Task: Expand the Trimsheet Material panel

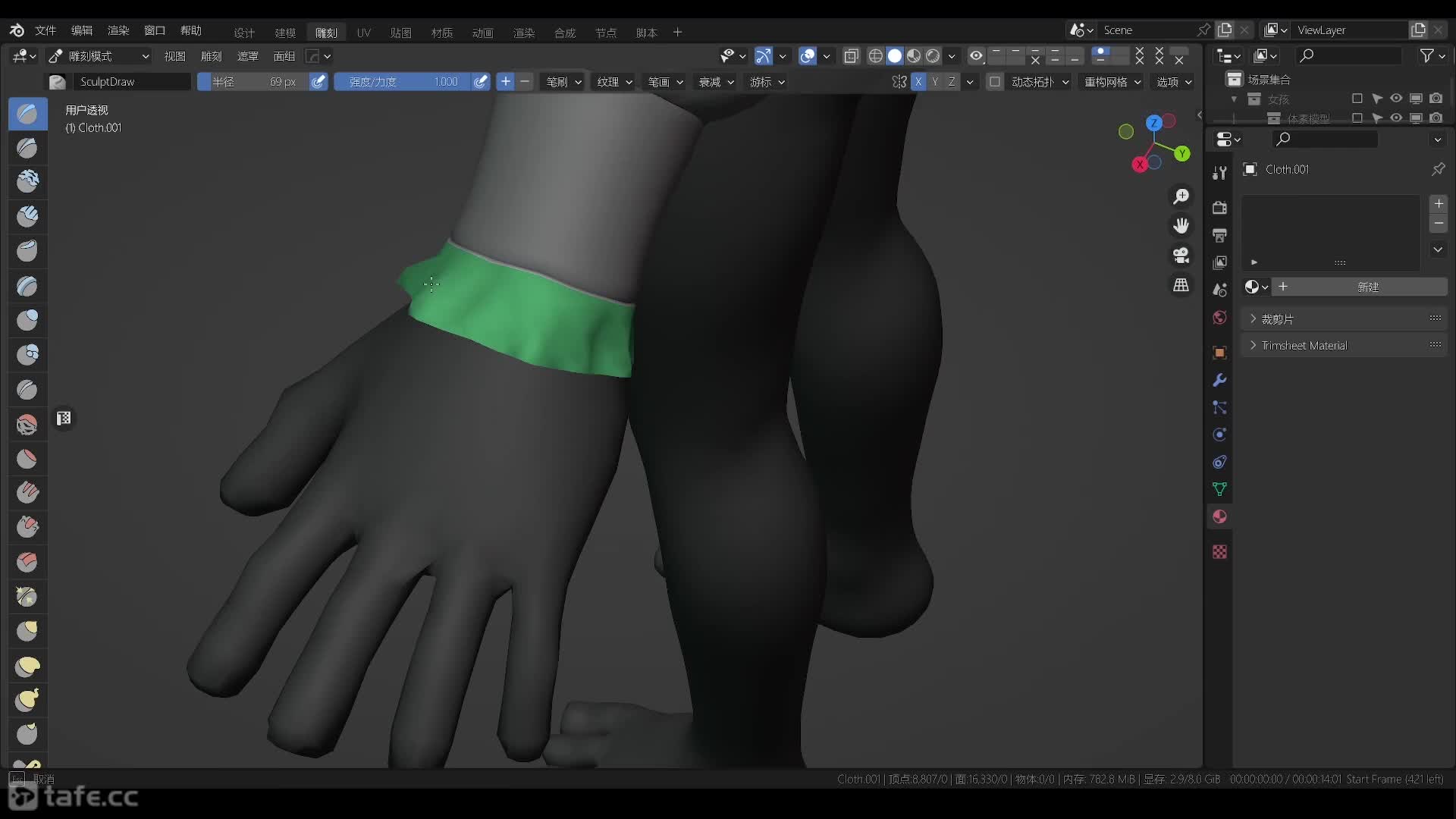Action: pyautogui.click(x=1345, y=345)
